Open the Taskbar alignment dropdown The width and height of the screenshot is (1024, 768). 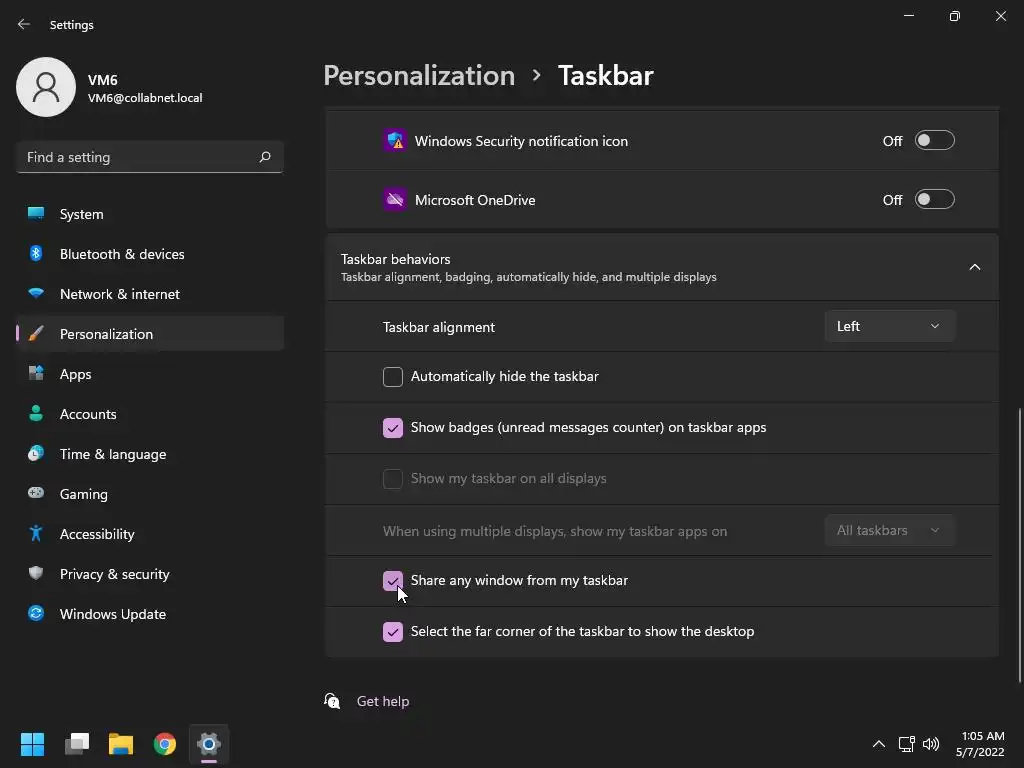(x=889, y=327)
